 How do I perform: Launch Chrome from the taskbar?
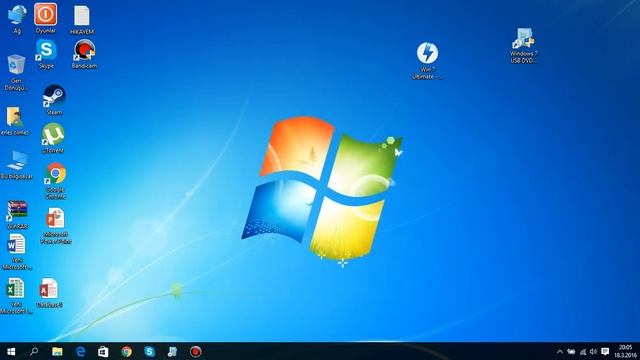[127, 351]
